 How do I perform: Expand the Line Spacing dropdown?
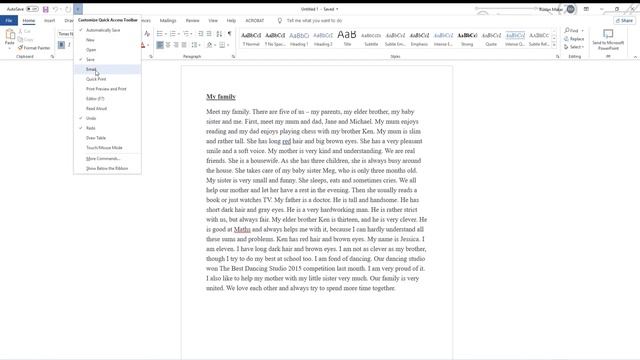point(199,45)
